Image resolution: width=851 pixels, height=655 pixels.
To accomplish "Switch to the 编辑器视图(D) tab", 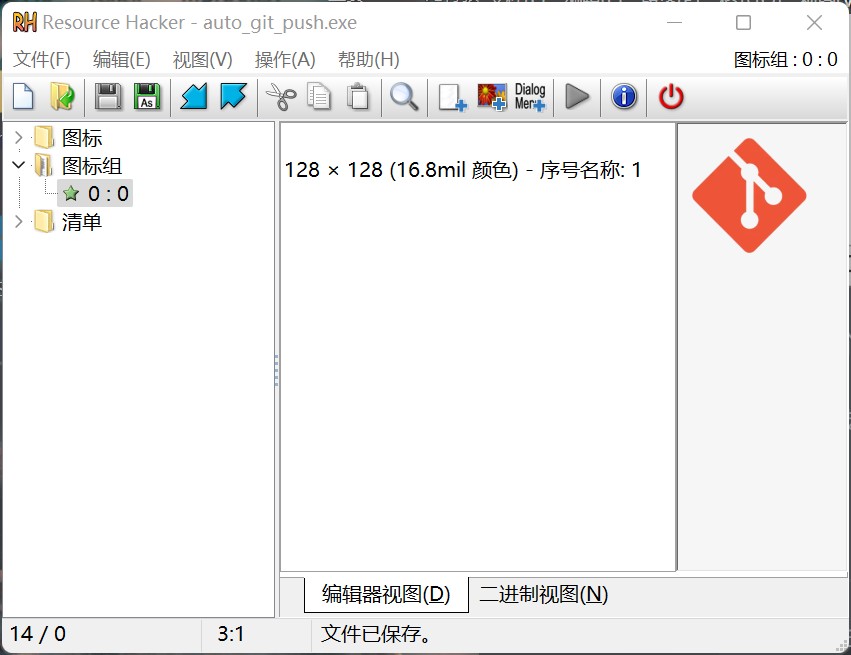I will point(386,595).
